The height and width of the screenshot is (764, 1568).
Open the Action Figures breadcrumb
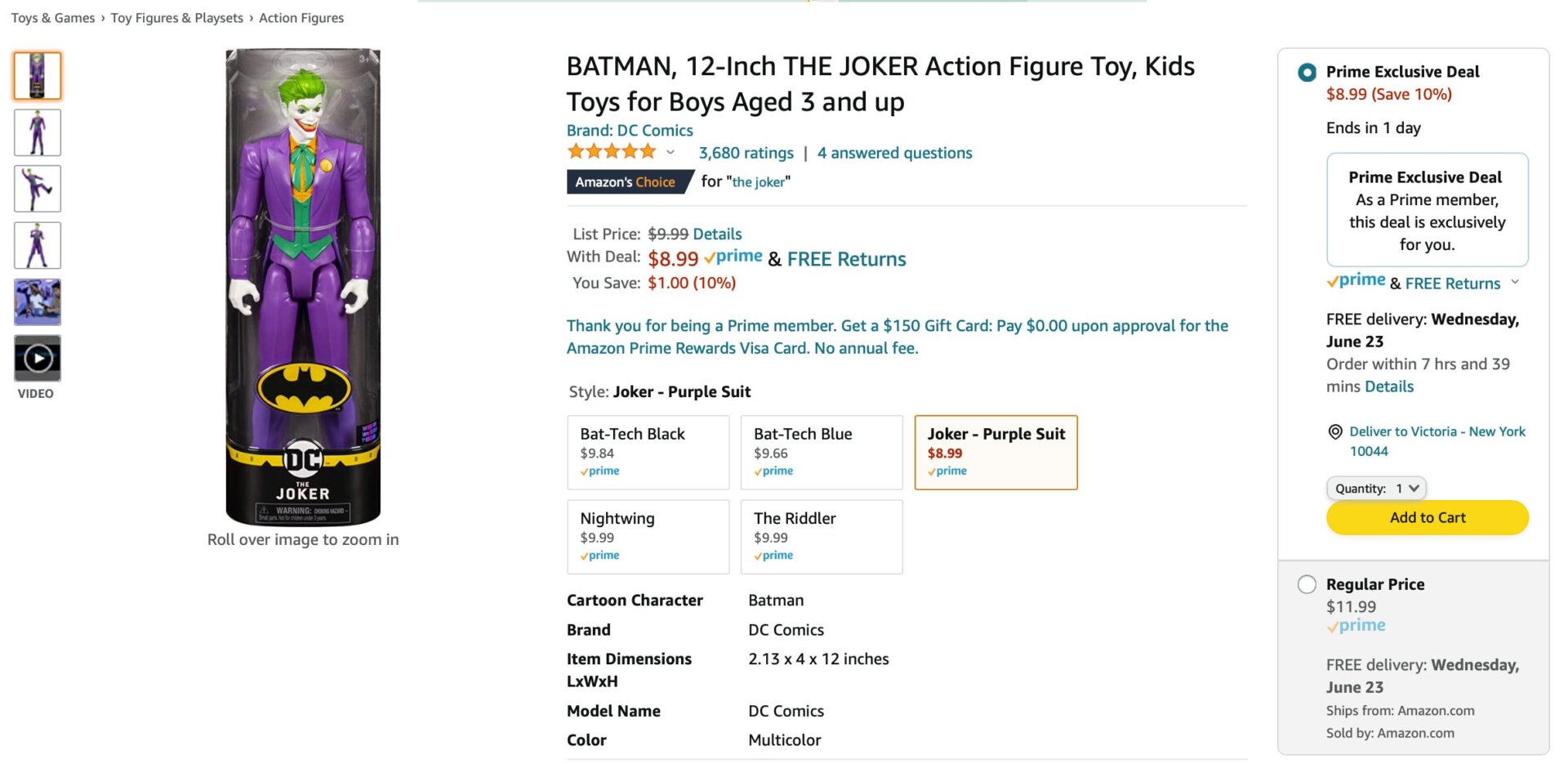click(x=301, y=17)
